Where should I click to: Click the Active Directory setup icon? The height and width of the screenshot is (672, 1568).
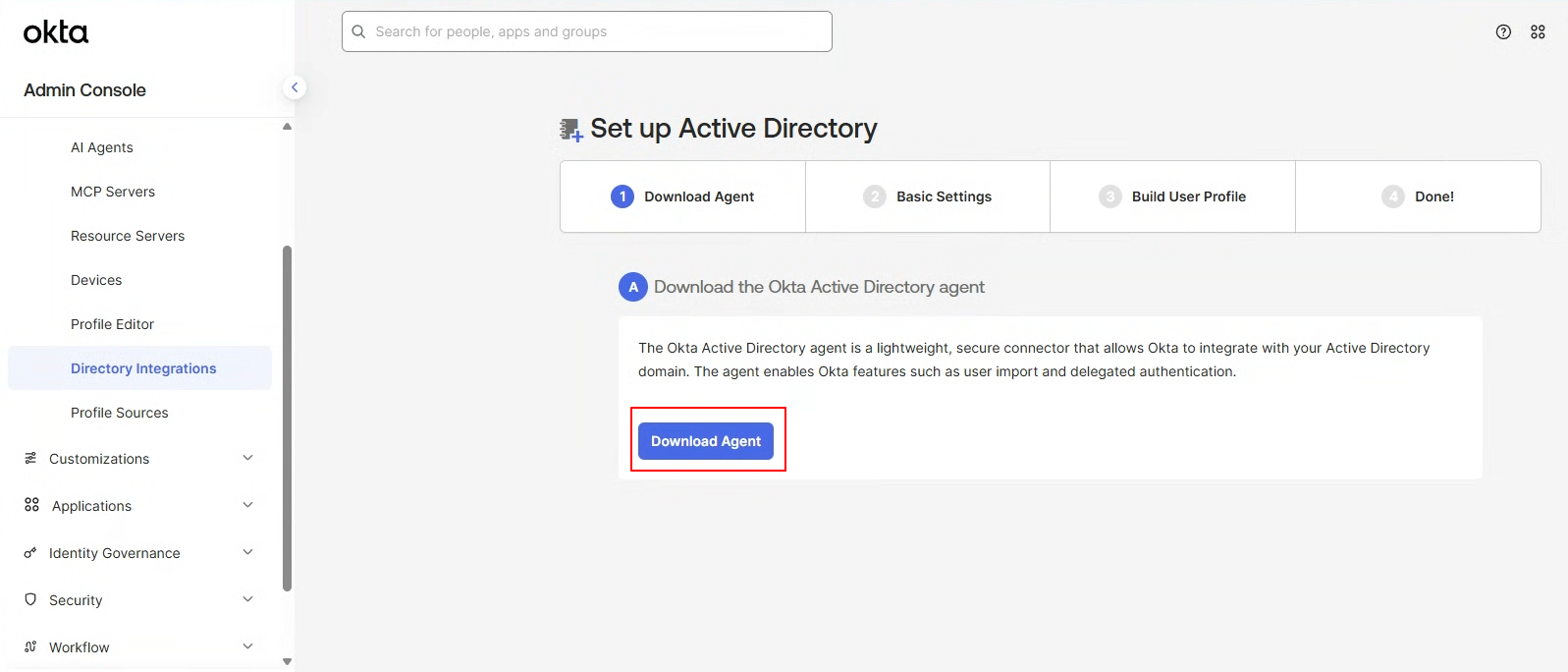coord(571,130)
